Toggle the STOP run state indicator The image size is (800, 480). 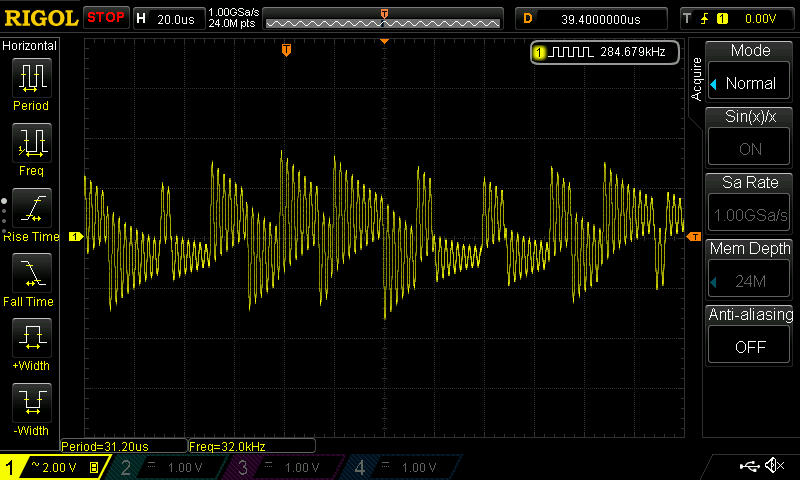106,17
